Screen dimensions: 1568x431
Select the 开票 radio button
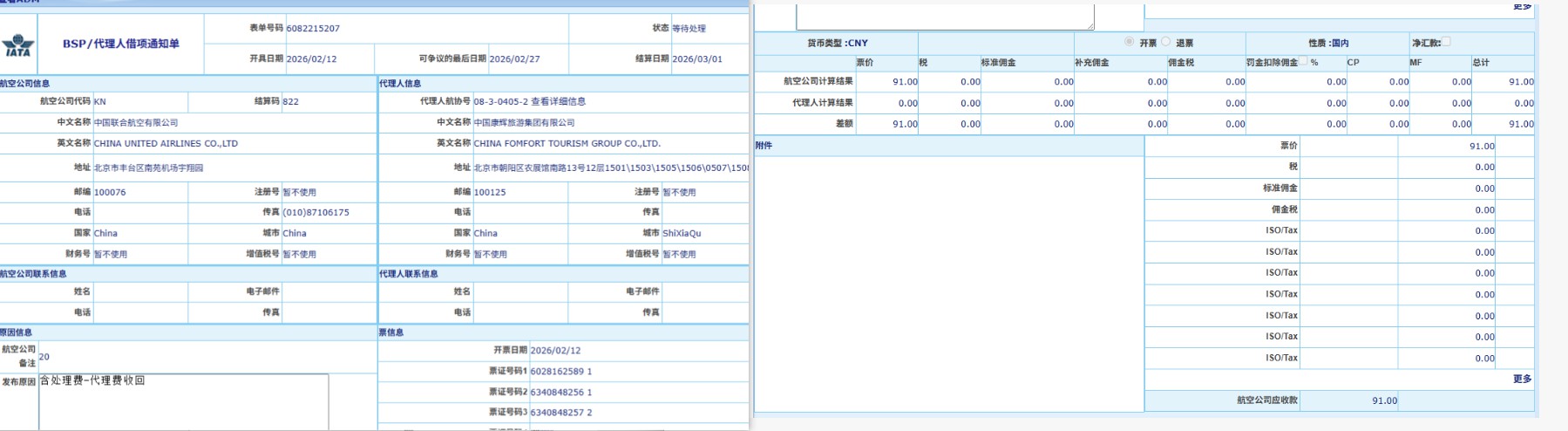point(1129,42)
